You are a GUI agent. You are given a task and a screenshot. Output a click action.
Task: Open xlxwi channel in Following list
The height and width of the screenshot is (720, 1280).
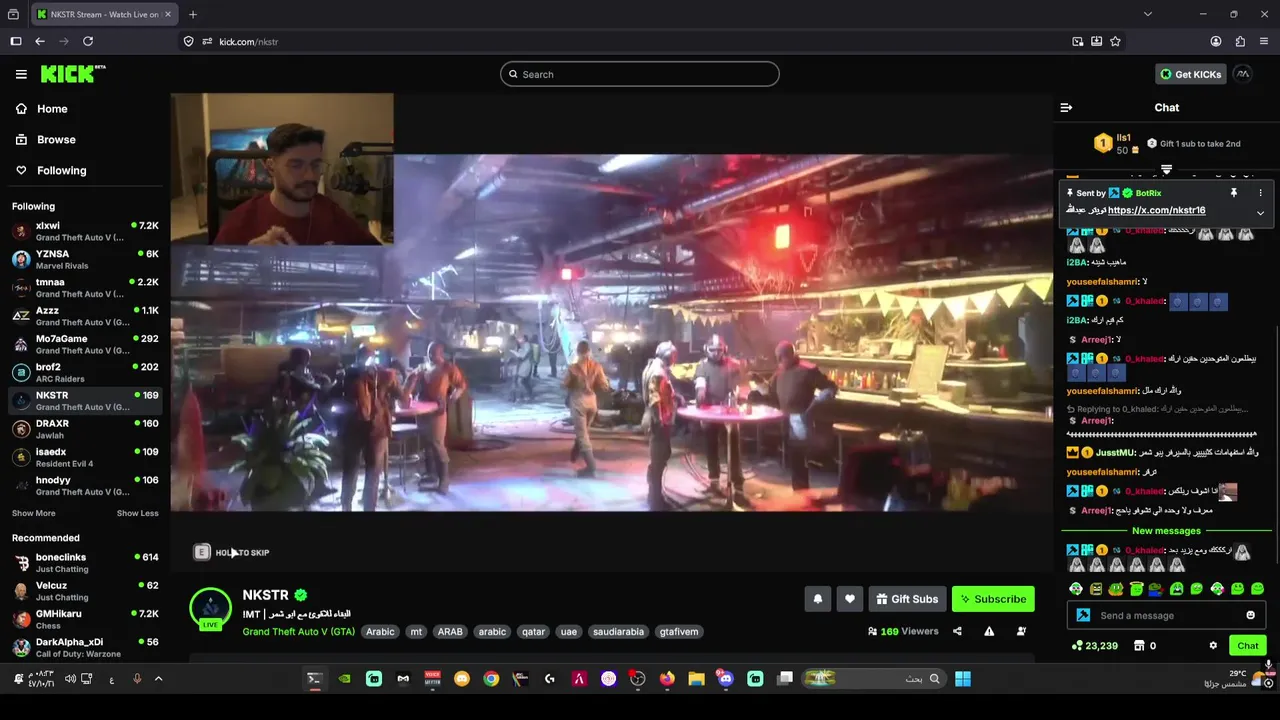coord(85,231)
